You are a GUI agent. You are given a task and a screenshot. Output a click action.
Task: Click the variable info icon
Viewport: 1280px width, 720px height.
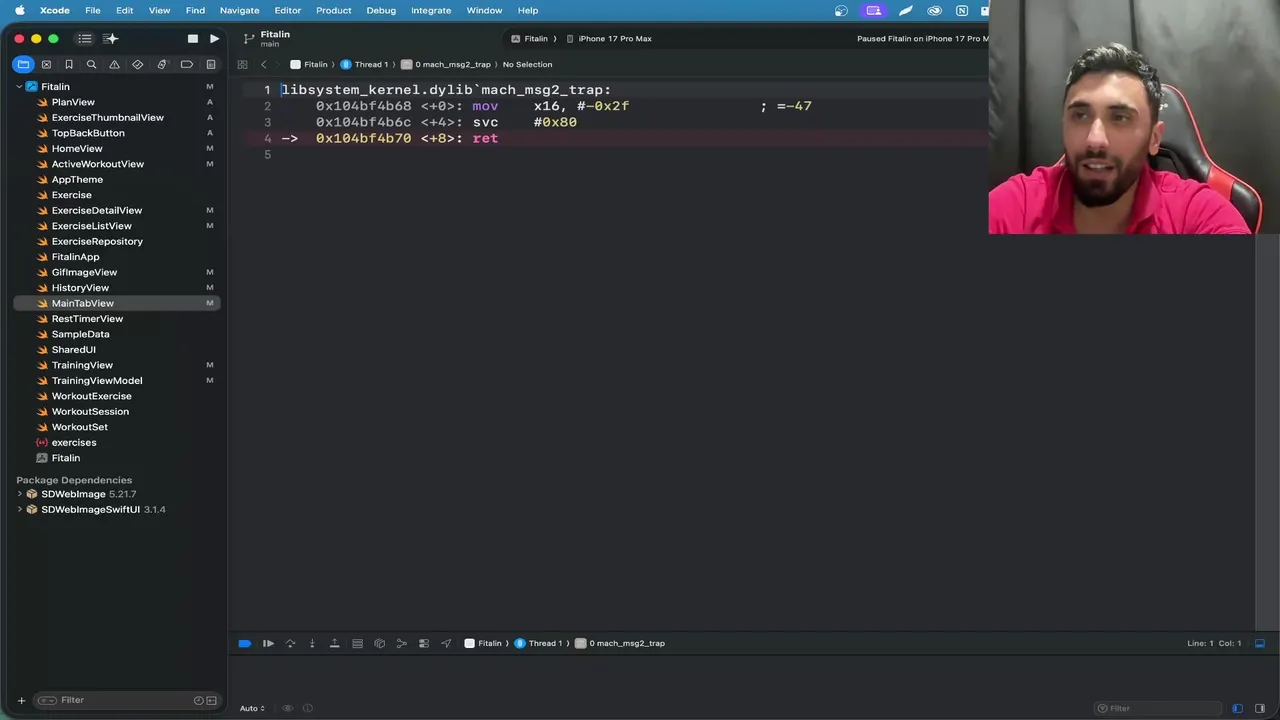pyautogui.click(x=308, y=708)
